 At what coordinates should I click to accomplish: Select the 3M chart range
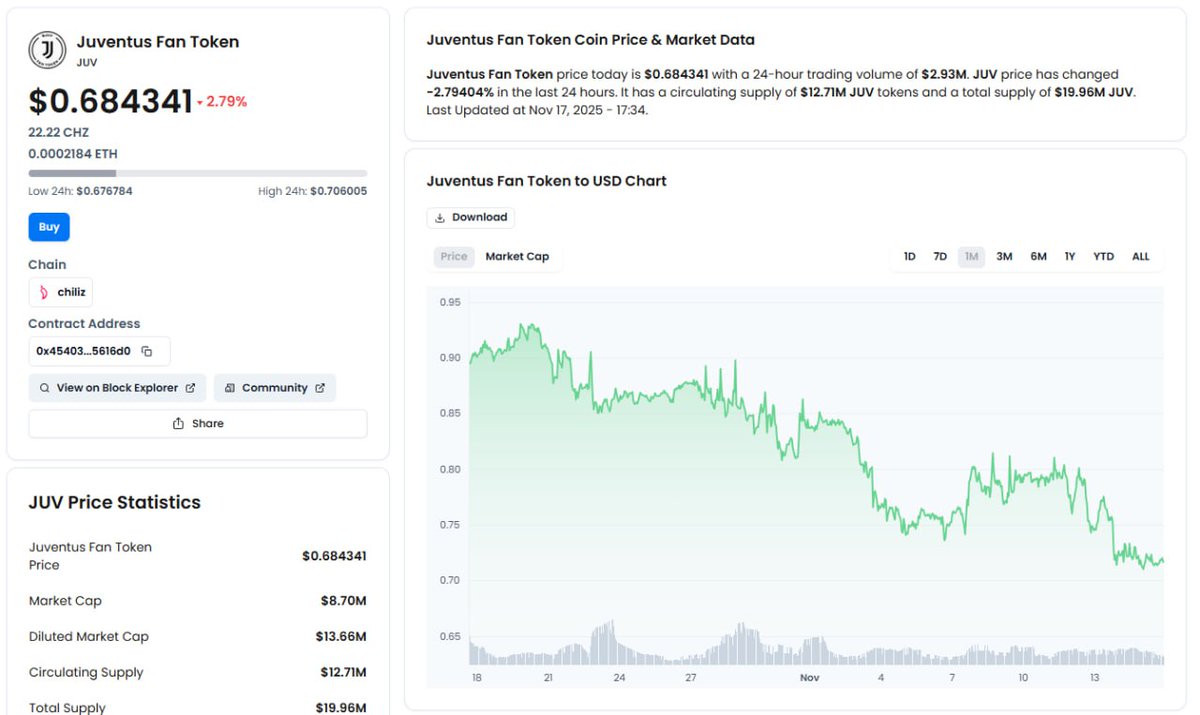tap(1004, 257)
